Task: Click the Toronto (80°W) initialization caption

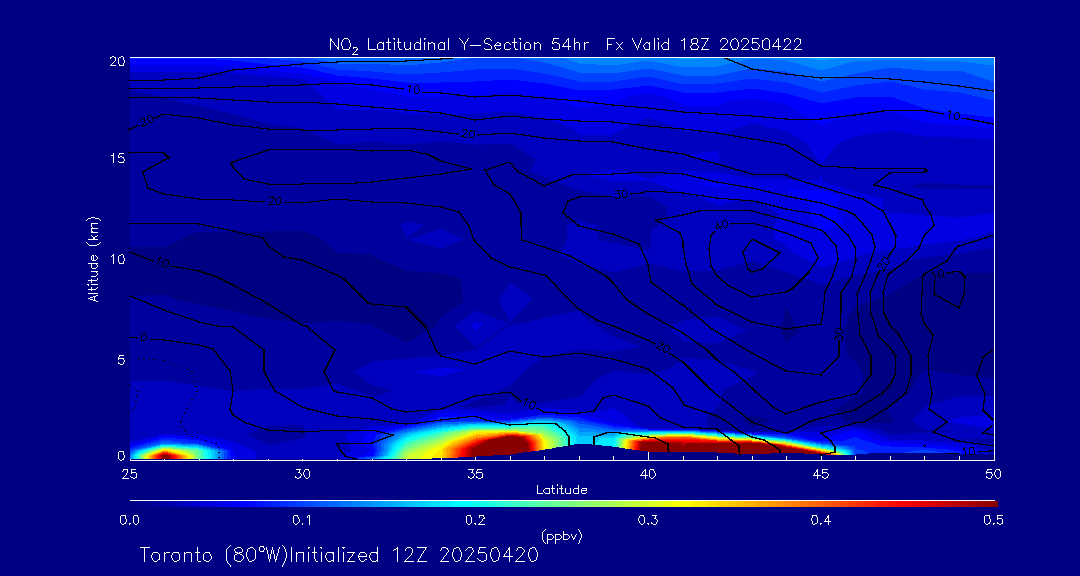Action: [339, 555]
